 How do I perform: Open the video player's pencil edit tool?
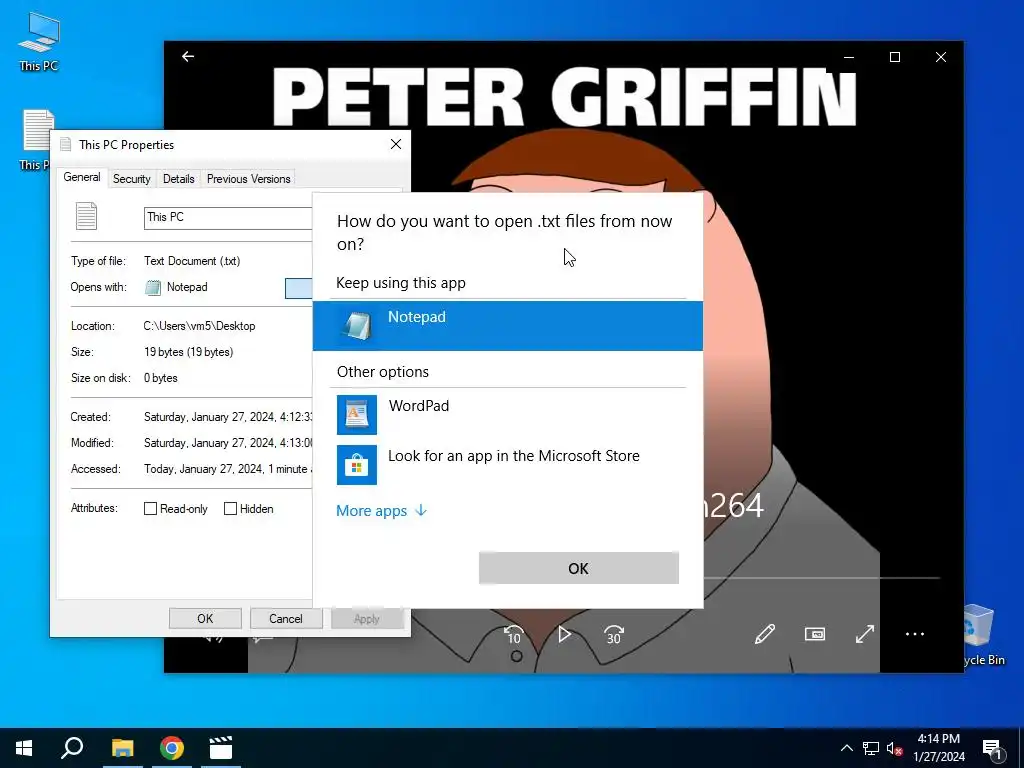click(765, 634)
